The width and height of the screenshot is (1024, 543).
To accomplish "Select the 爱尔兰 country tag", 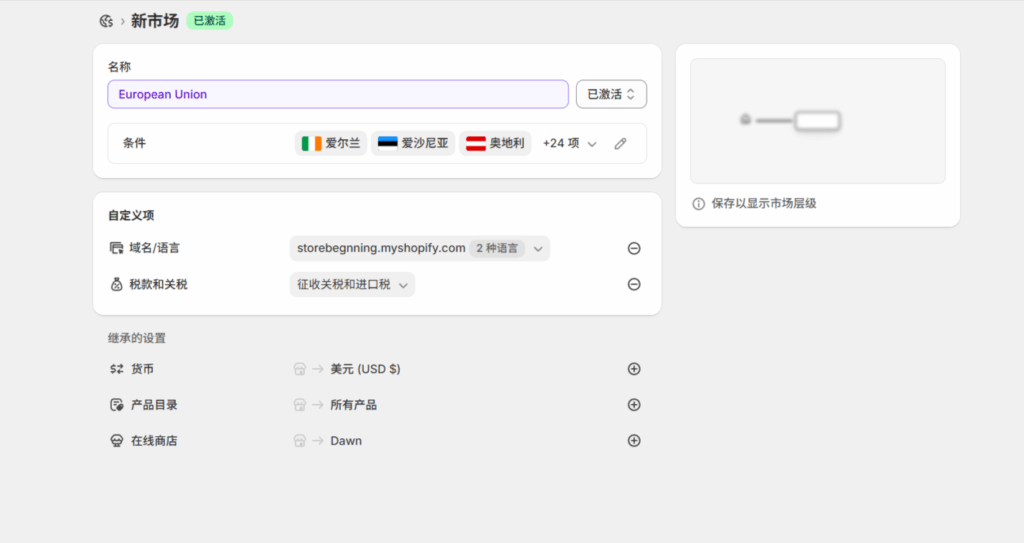I will 330,144.
